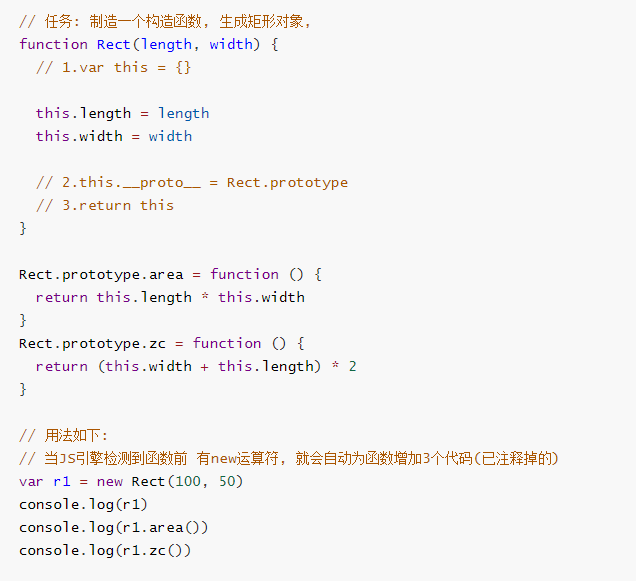This screenshot has width=636, height=581.
Task: Click the comment mentioning JS引擎 and new运算符
Action: click(x=288, y=458)
